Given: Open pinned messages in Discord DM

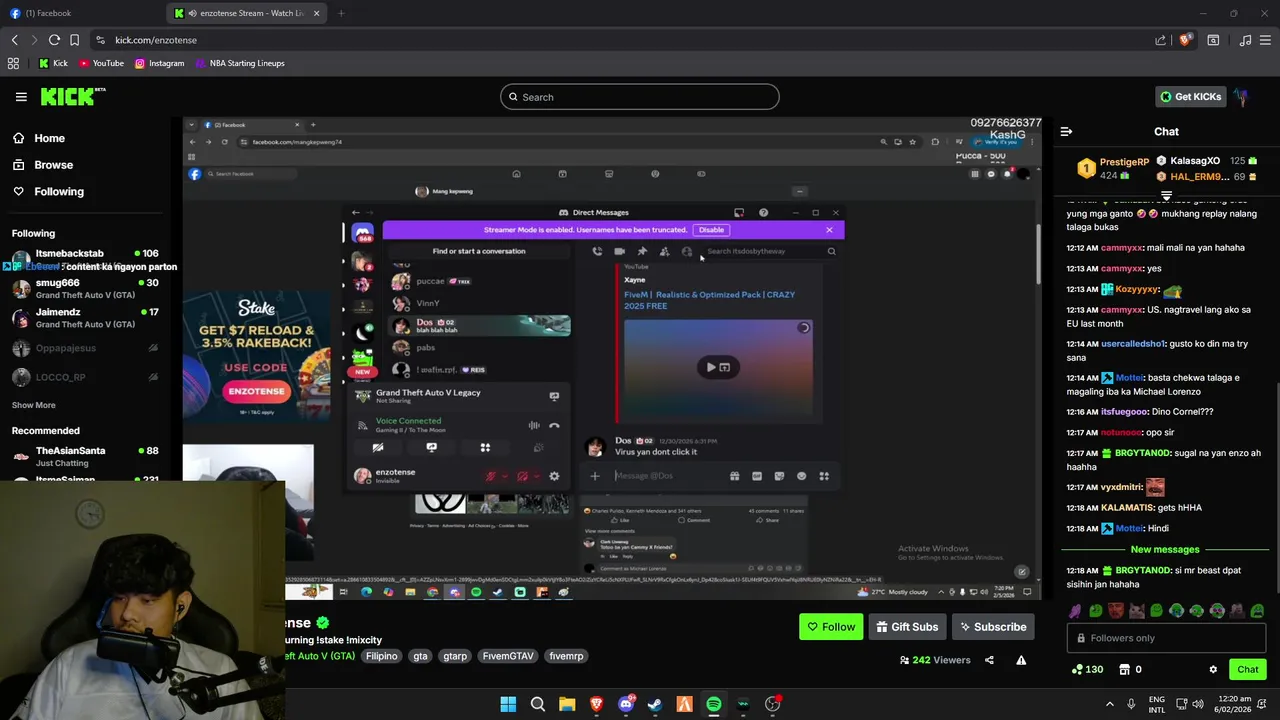Looking at the screenshot, I should pyautogui.click(x=642, y=252).
